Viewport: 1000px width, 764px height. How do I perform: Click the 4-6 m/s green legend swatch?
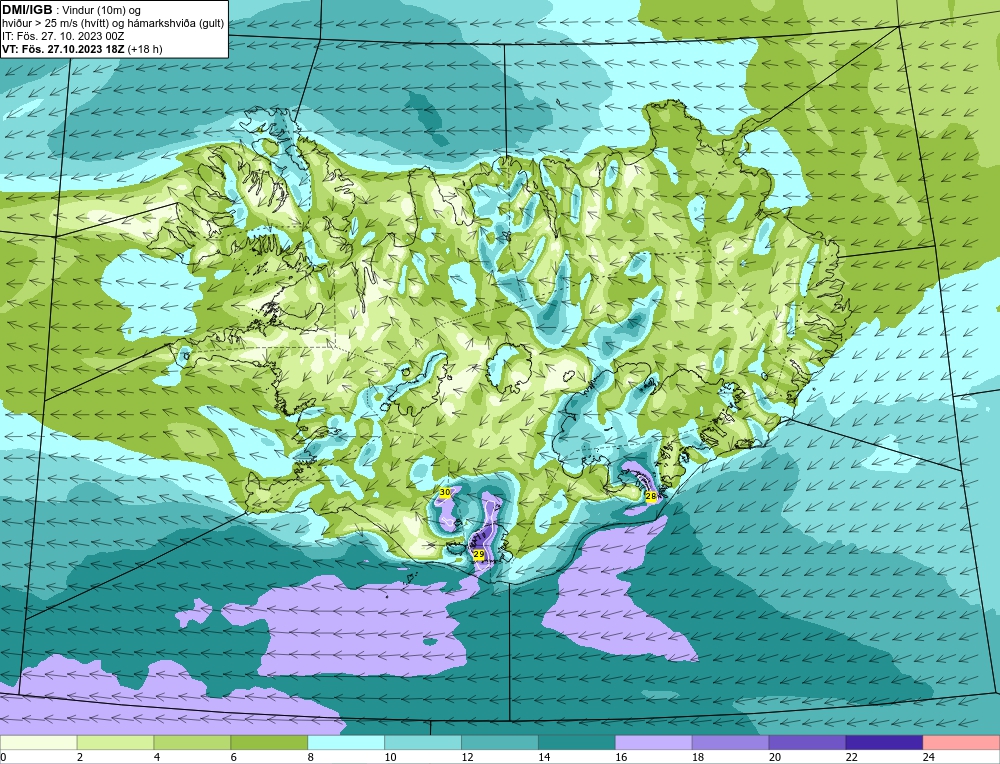192,743
